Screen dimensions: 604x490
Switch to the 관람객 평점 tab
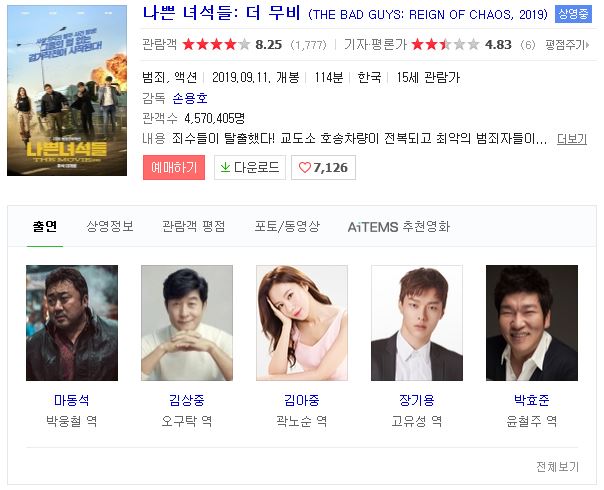[193, 227]
